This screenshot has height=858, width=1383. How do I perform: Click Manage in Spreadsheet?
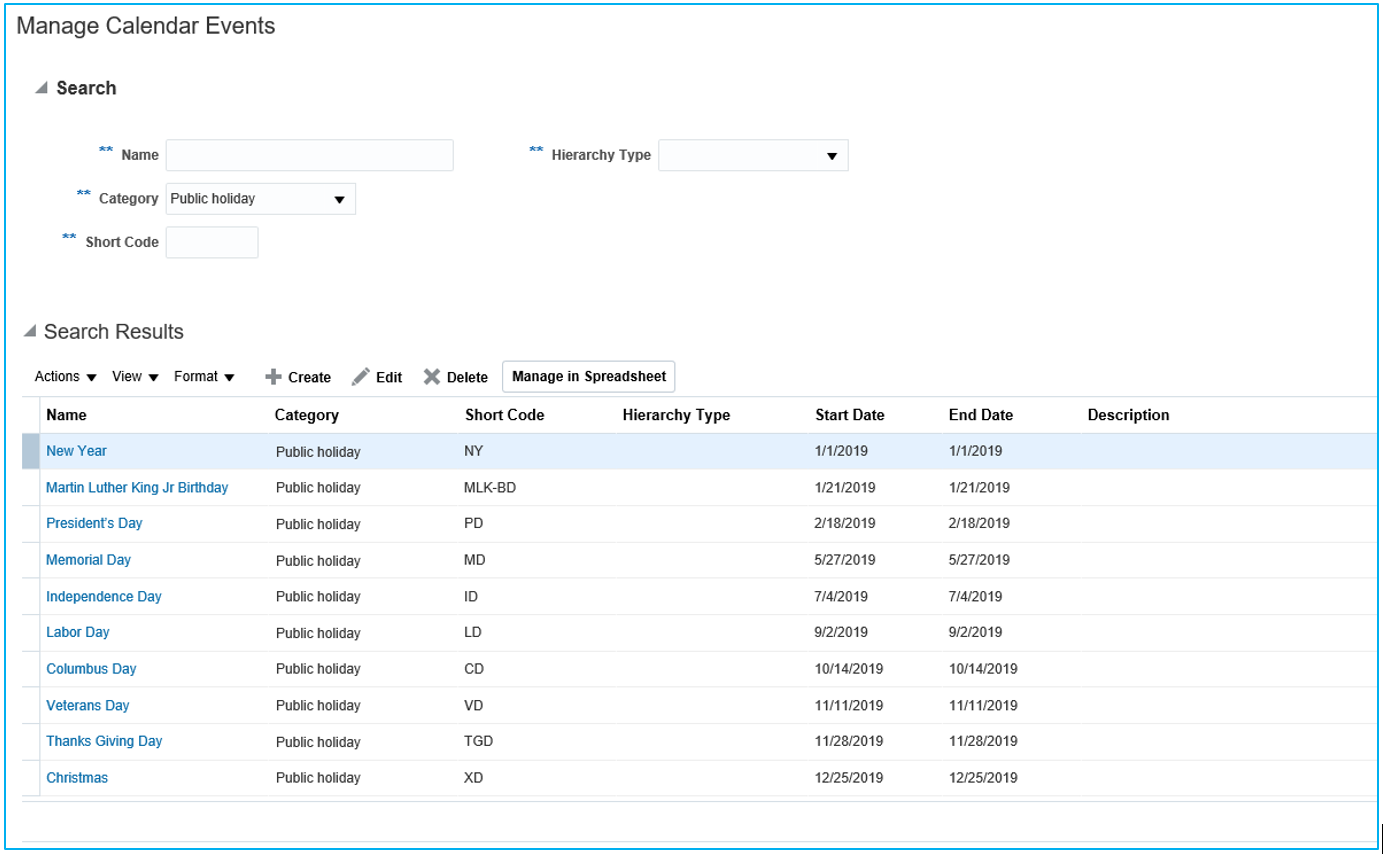point(589,377)
